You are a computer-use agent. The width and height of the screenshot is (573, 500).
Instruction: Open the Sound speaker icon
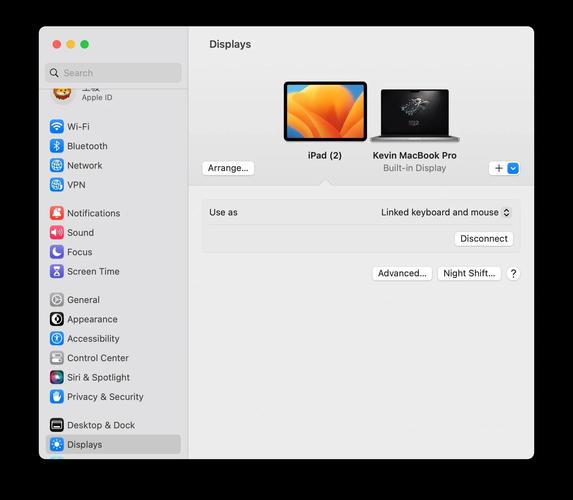click(57, 232)
